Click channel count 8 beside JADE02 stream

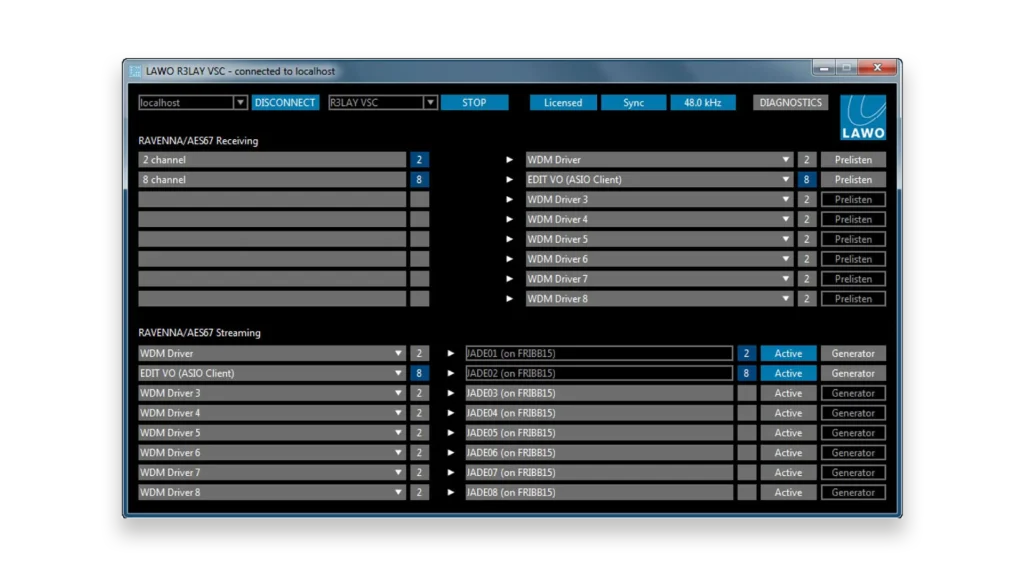tap(746, 374)
